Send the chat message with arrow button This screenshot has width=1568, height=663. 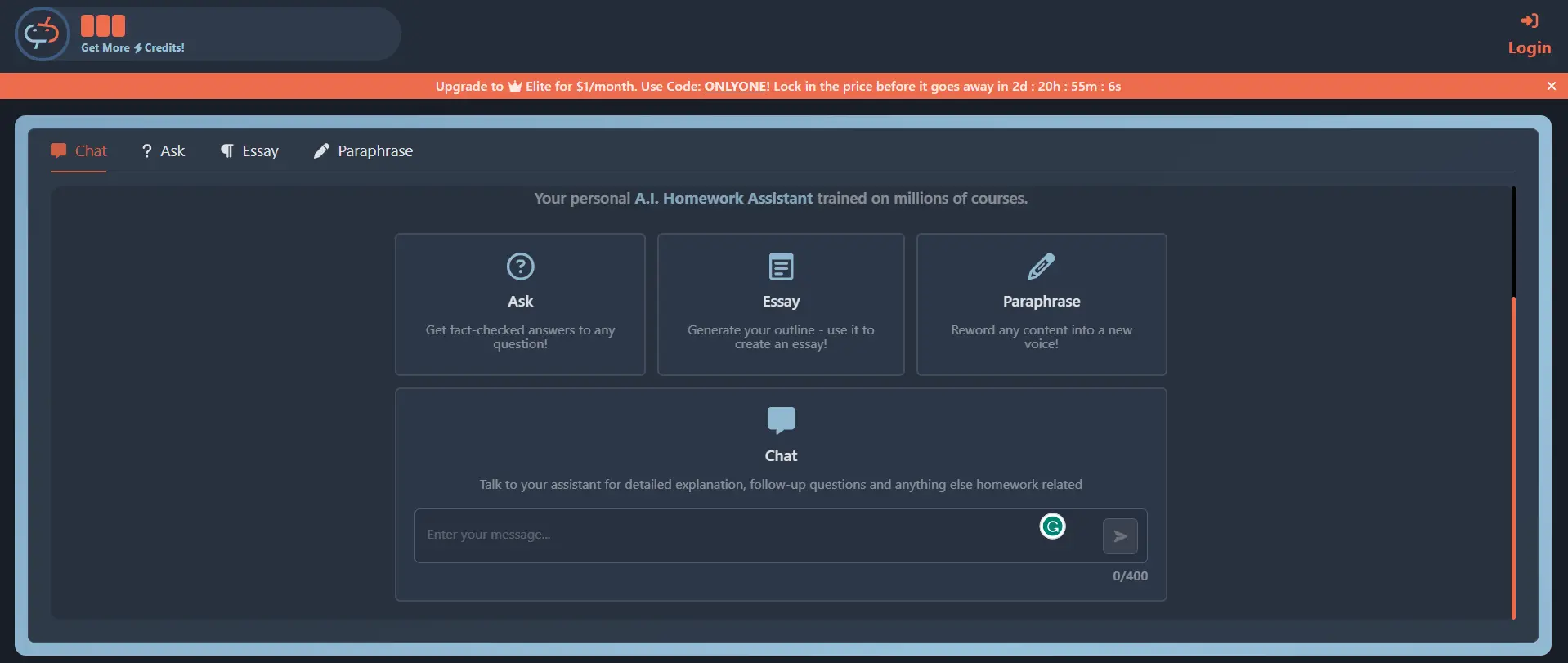point(1120,536)
